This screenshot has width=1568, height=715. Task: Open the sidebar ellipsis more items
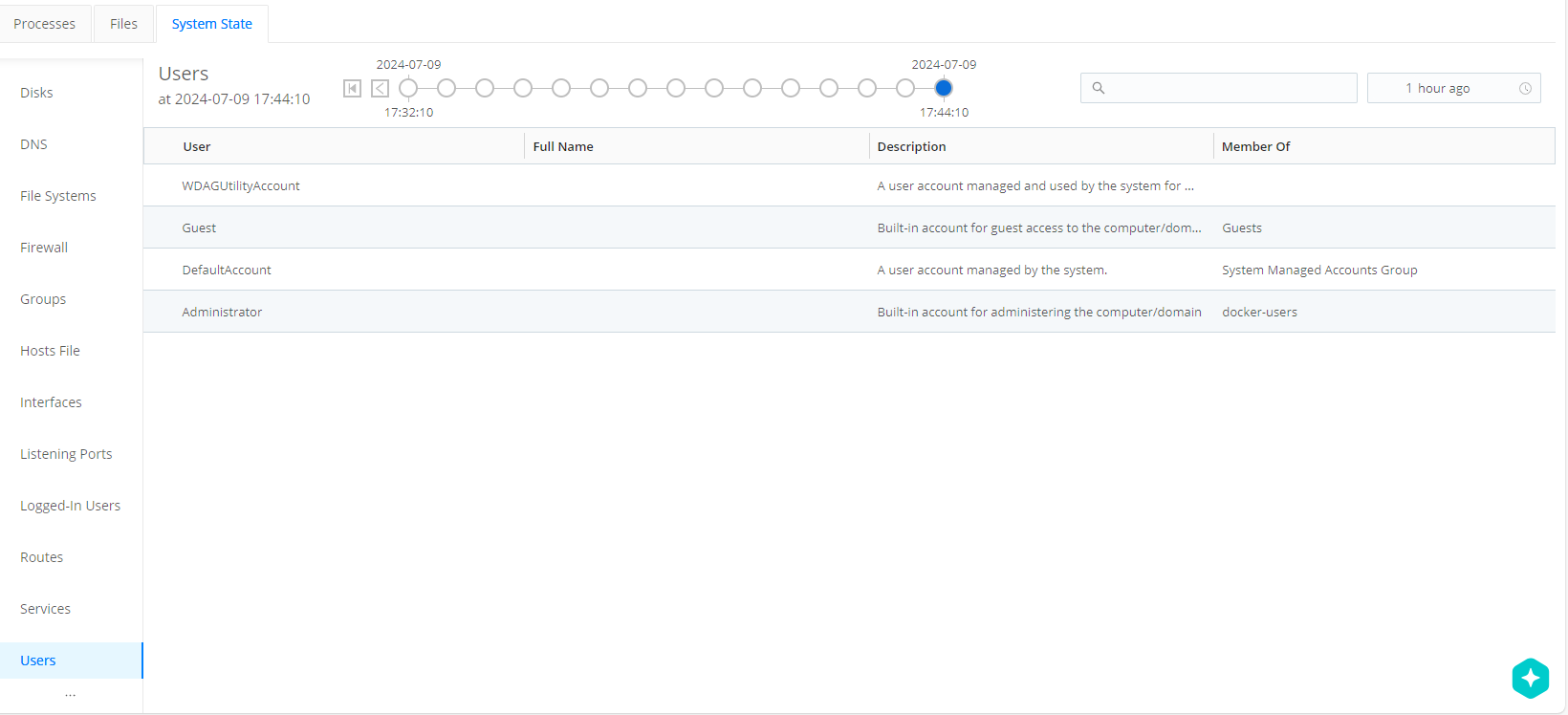(70, 695)
